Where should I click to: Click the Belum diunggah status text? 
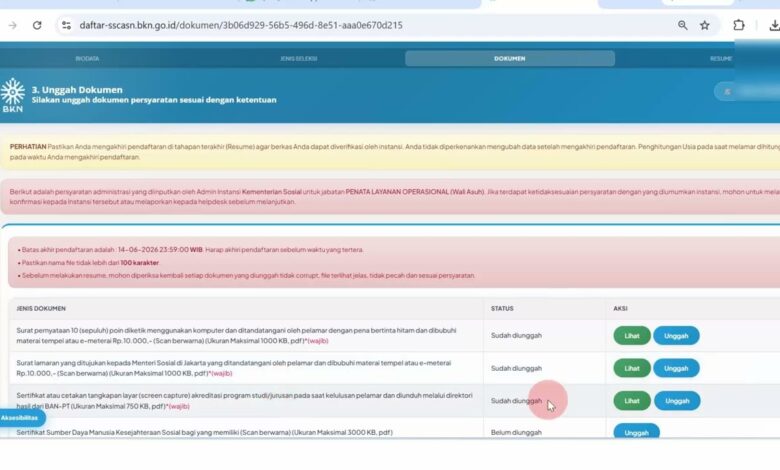tap(516, 433)
